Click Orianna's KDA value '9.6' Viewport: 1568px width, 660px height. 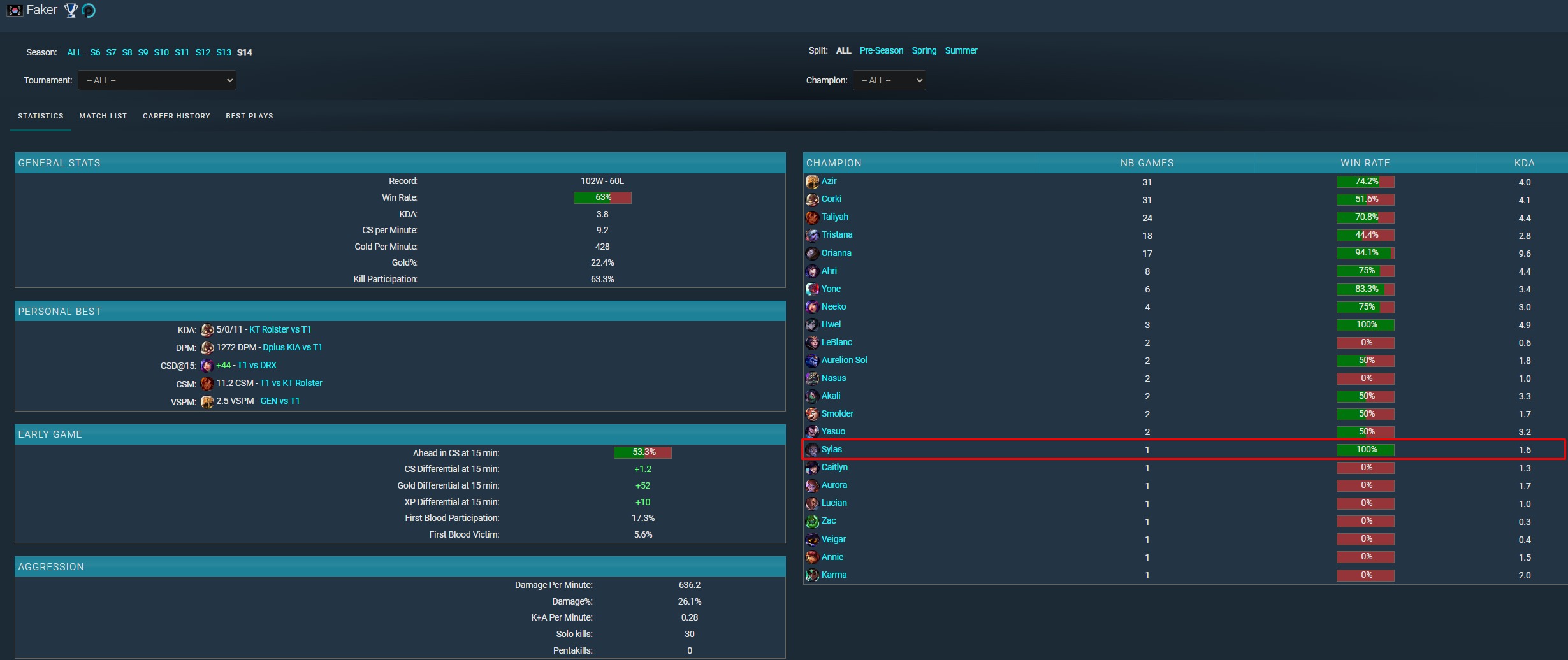click(1525, 254)
